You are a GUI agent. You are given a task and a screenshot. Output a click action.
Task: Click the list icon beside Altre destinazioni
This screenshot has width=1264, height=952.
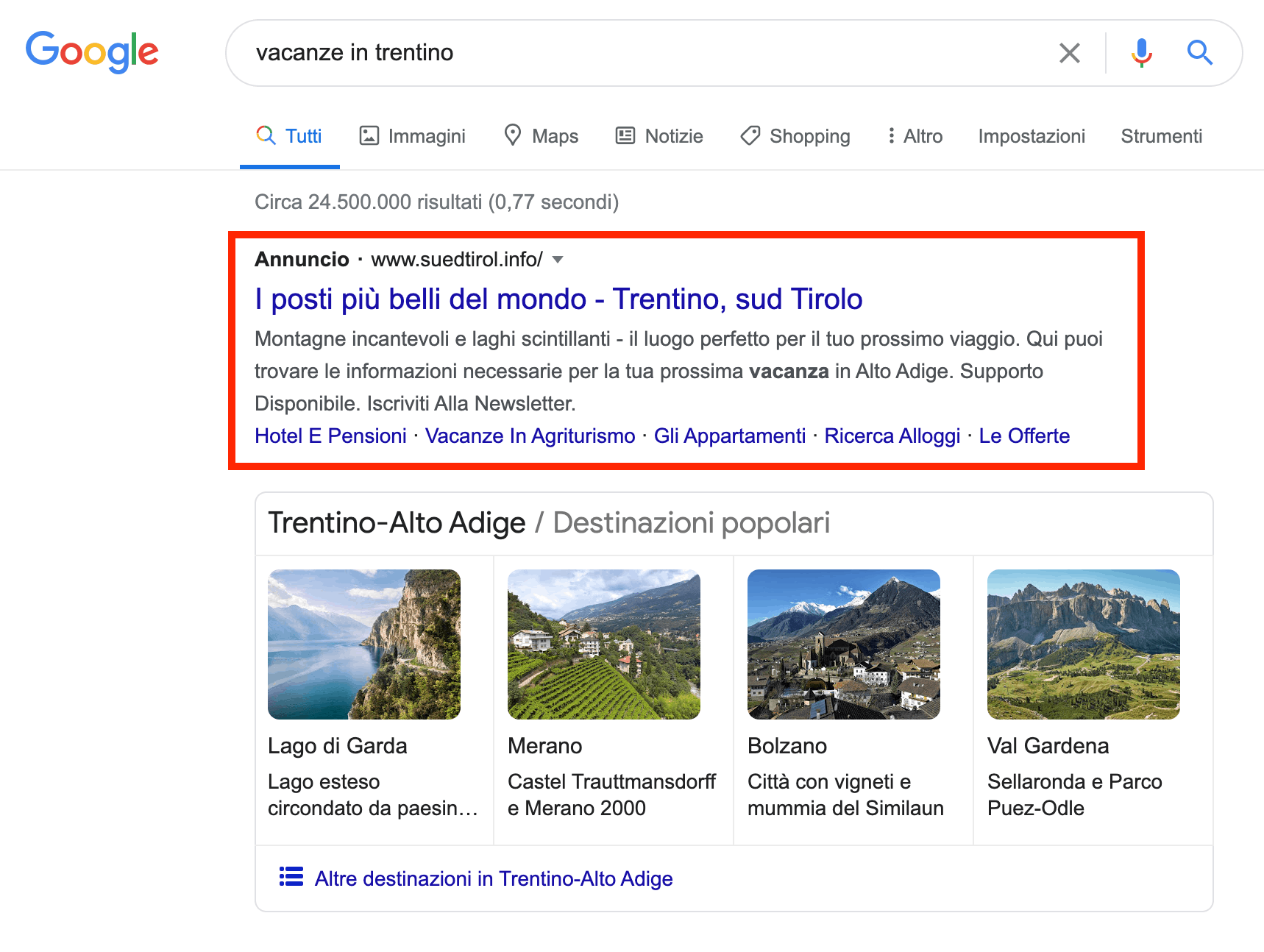click(291, 877)
